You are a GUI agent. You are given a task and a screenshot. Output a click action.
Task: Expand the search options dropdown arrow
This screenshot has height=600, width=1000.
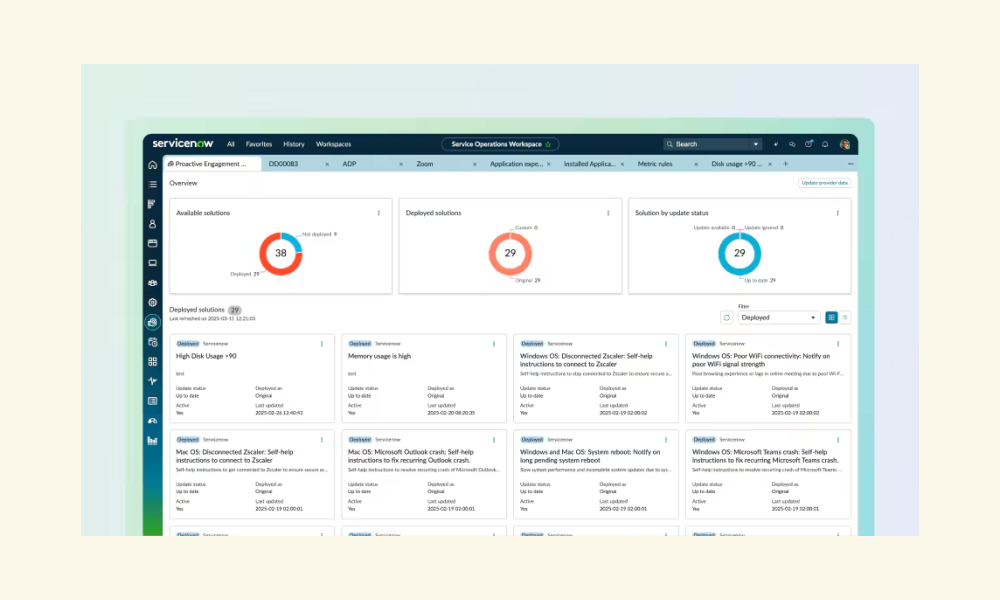click(756, 144)
